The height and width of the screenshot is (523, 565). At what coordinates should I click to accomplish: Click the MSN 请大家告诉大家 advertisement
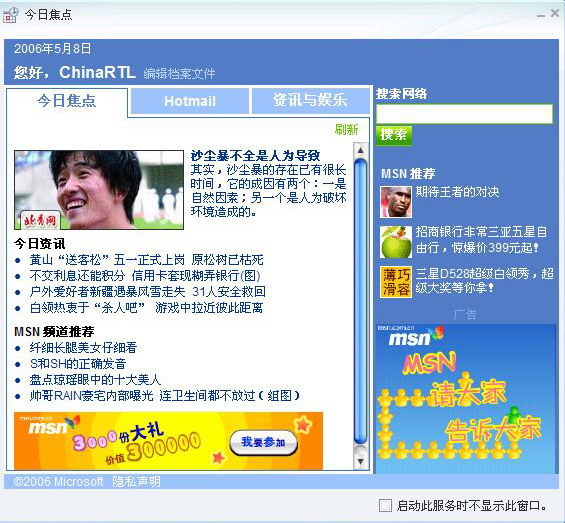[x=466, y=399]
